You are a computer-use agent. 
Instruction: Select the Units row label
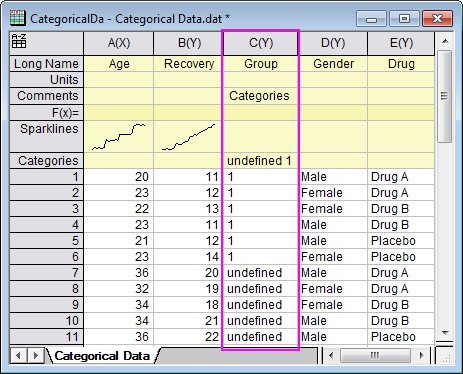coord(46,80)
